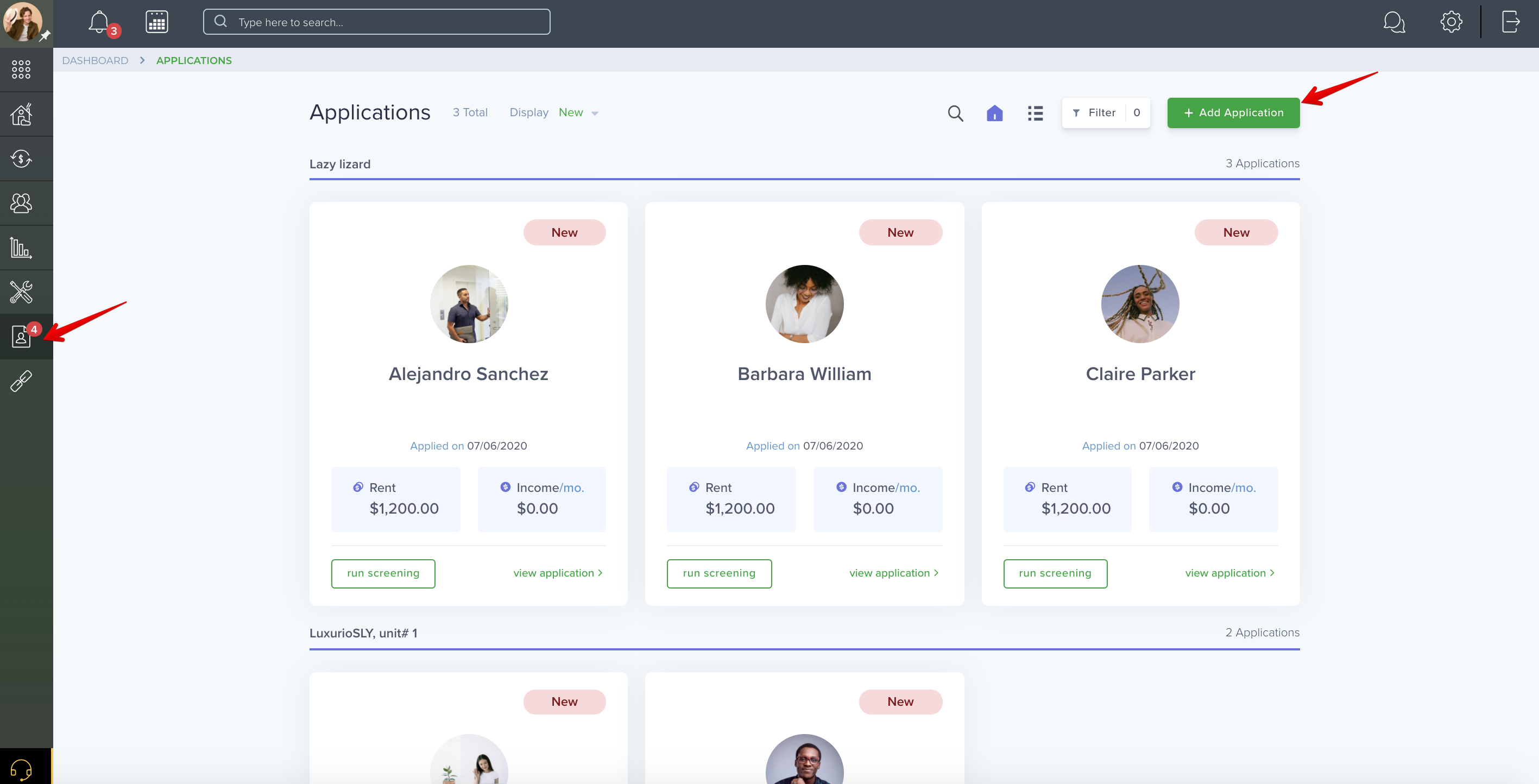Run screening for Claire Parker
This screenshot has width=1539, height=784.
coord(1055,573)
